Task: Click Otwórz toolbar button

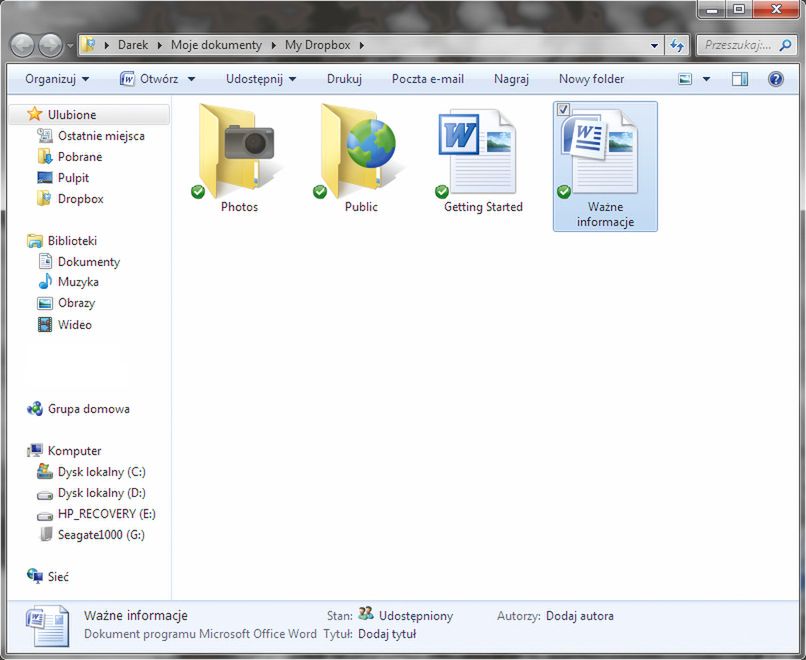Action: point(149,79)
